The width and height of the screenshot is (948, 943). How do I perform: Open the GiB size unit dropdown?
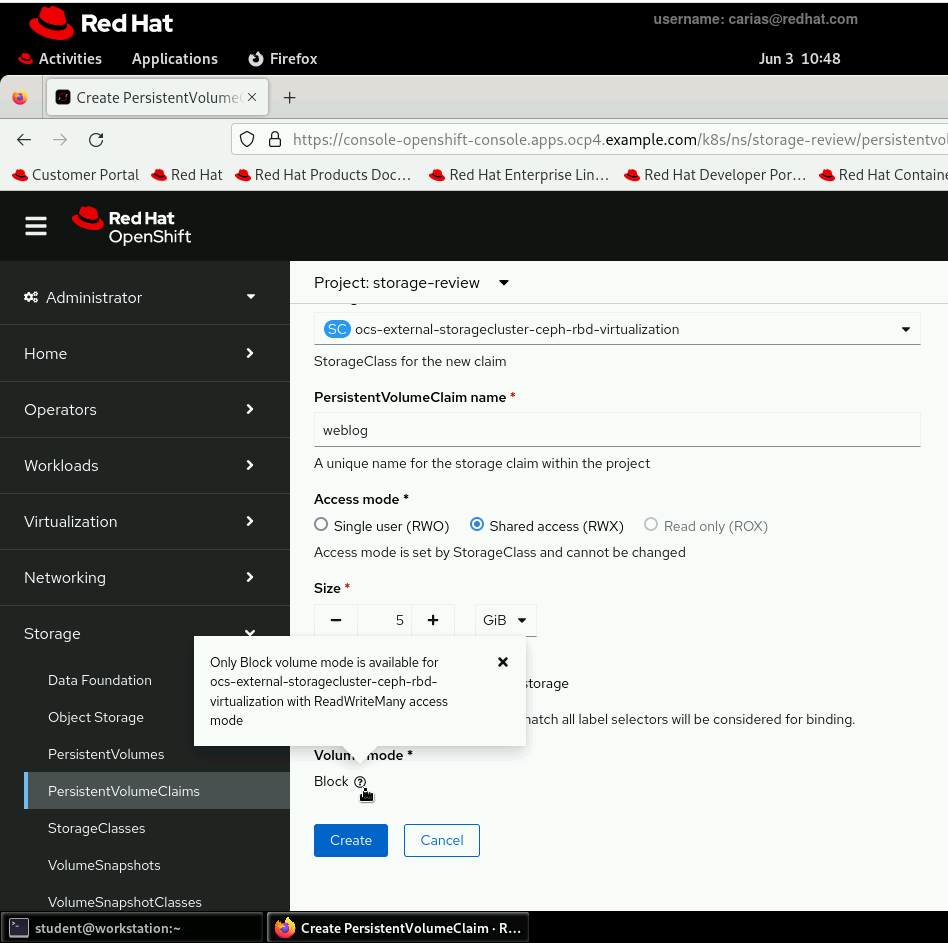click(505, 620)
